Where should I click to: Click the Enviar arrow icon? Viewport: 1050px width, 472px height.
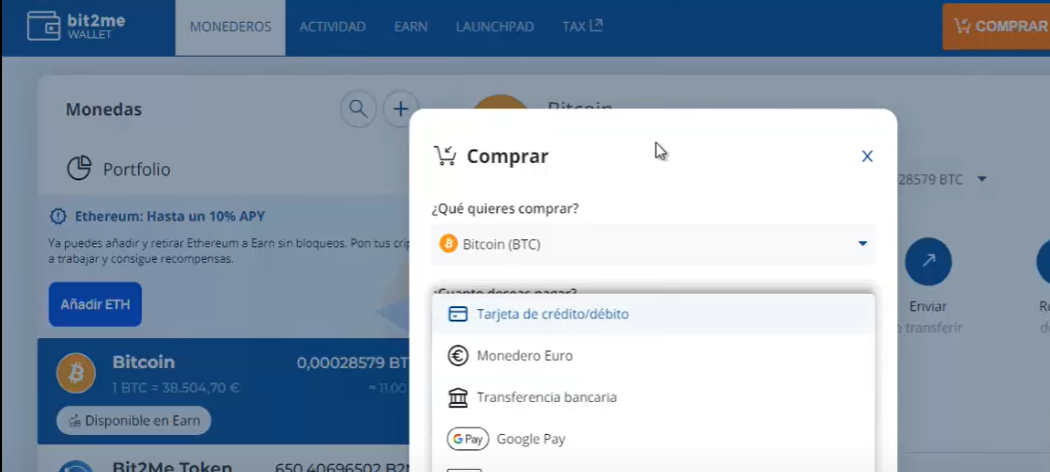[928, 261]
